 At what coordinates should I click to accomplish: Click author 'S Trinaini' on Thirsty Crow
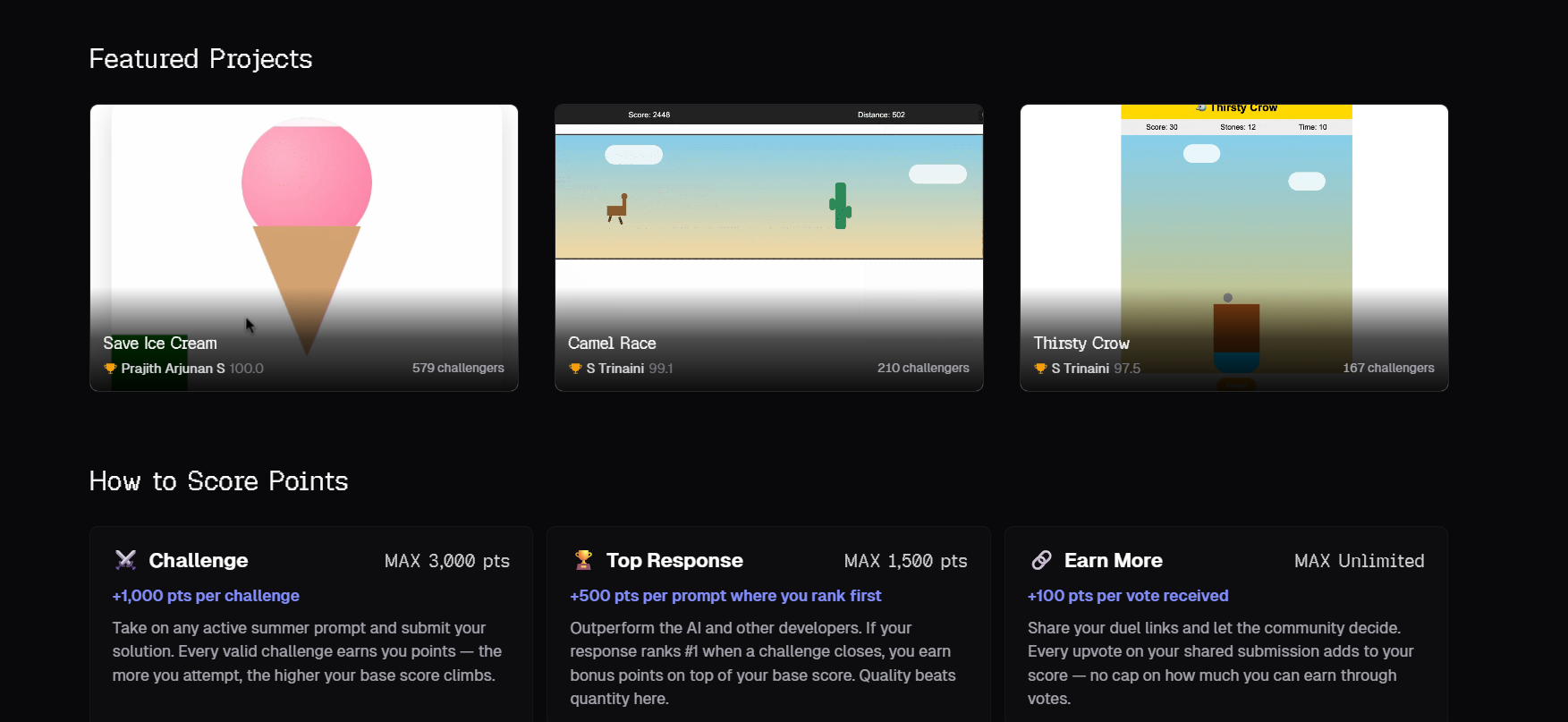[1080, 369]
